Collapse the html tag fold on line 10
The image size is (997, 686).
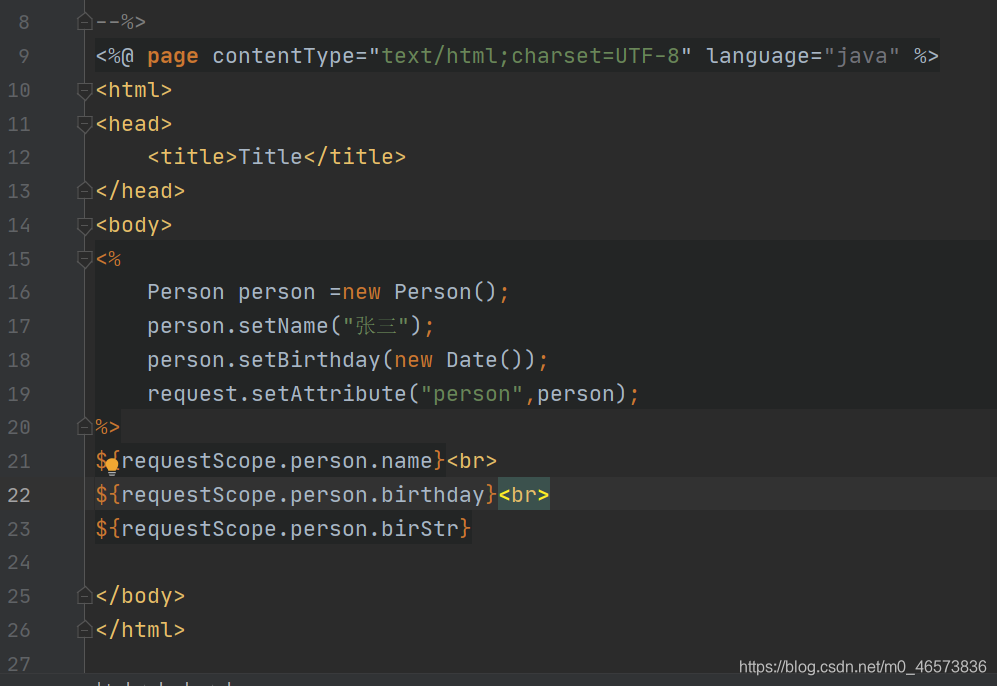point(85,90)
